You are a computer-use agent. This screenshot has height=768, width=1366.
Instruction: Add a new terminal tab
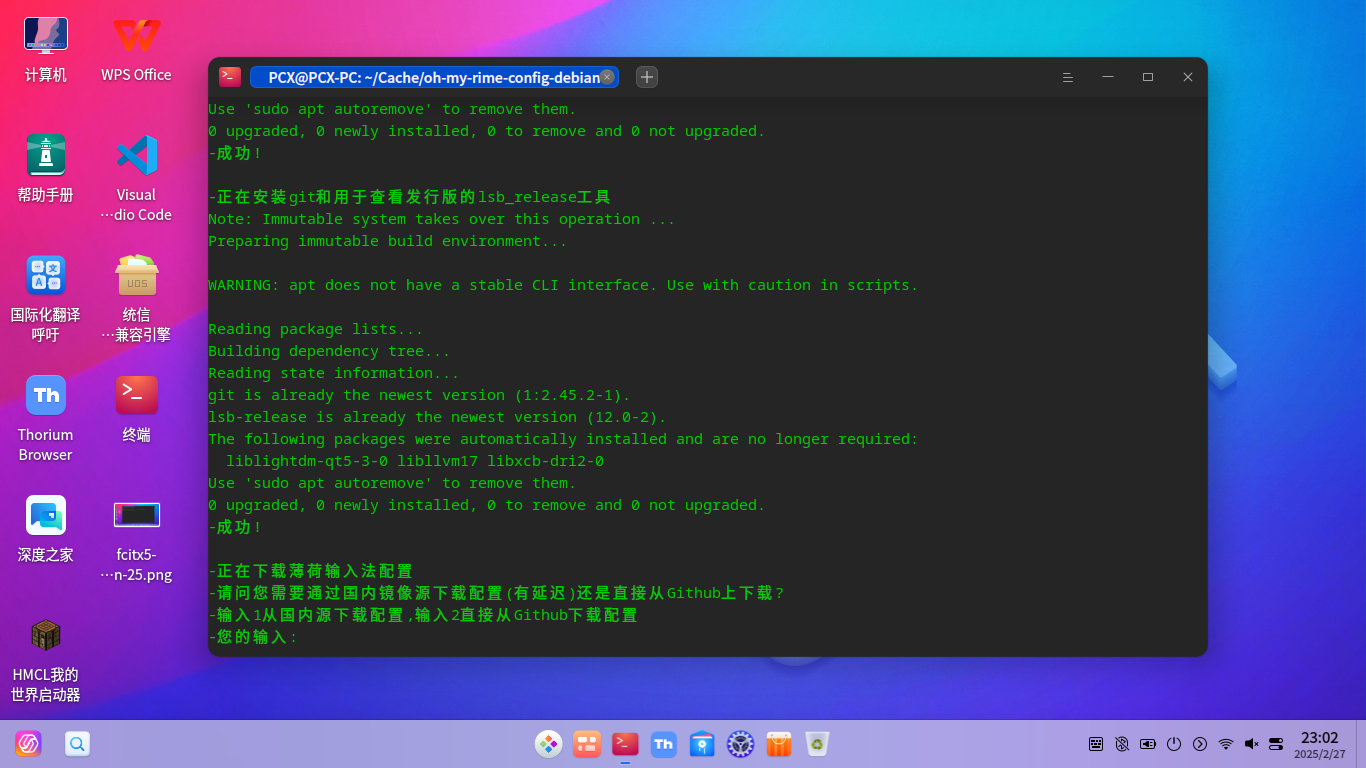pyautogui.click(x=647, y=77)
